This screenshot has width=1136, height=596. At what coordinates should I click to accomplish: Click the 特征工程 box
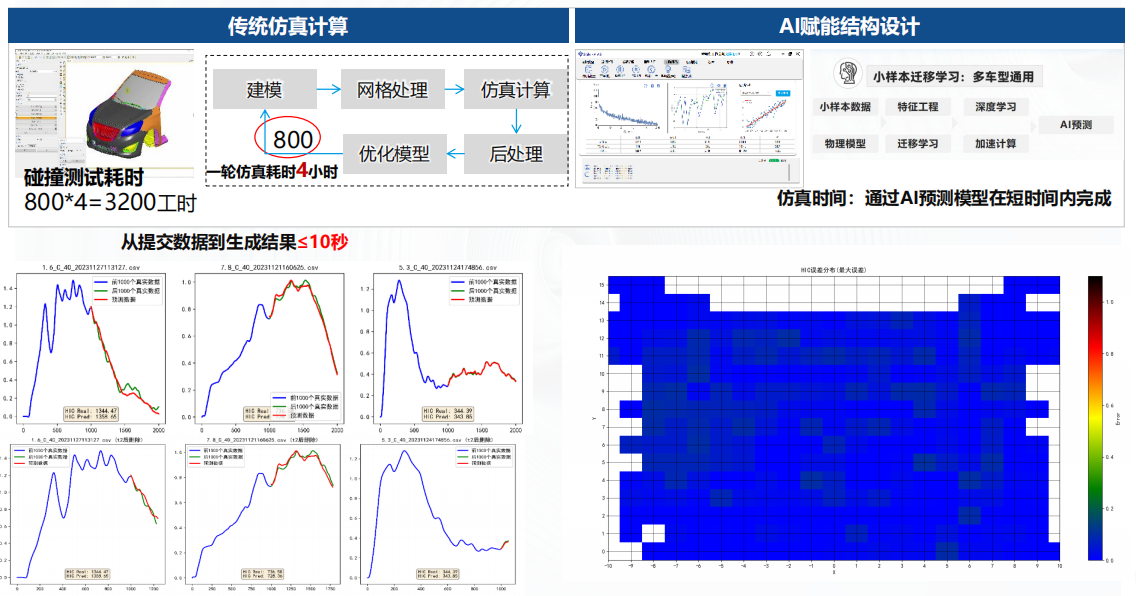pos(918,107)
